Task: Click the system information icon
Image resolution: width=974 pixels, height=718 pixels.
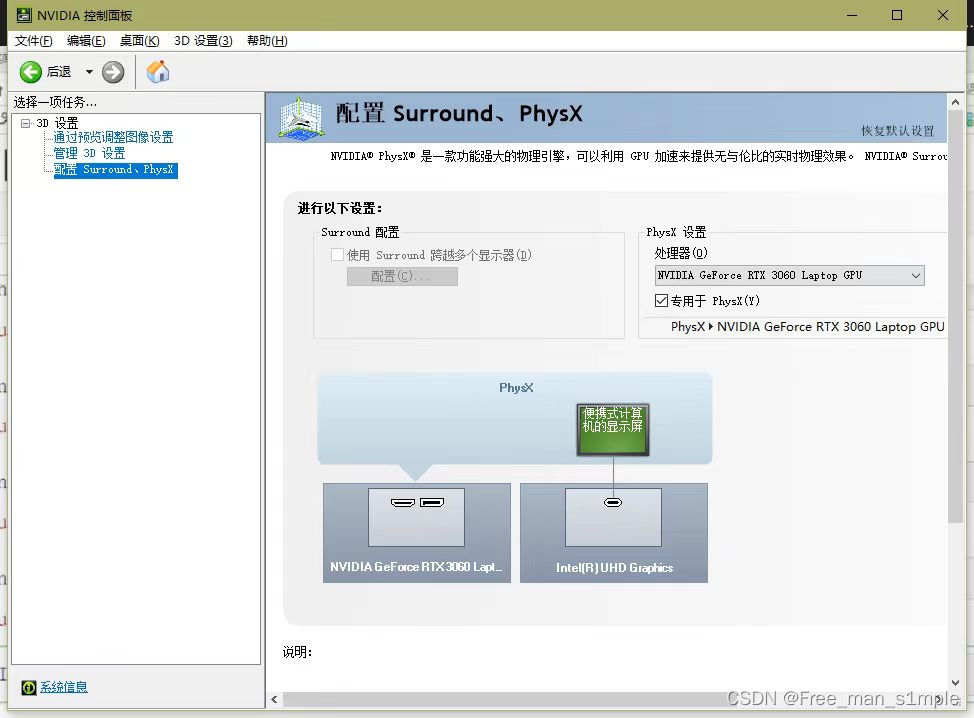Action: pos(29,687)
